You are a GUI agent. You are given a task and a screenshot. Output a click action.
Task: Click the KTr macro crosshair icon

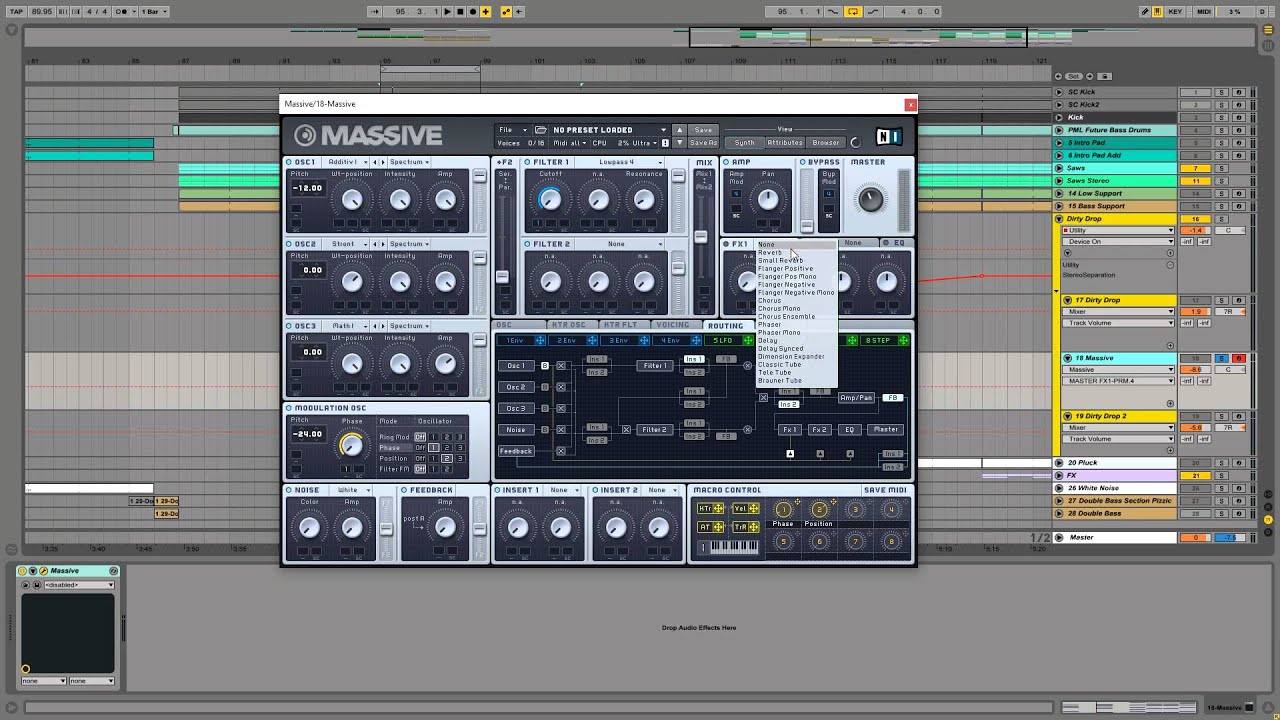717,509
